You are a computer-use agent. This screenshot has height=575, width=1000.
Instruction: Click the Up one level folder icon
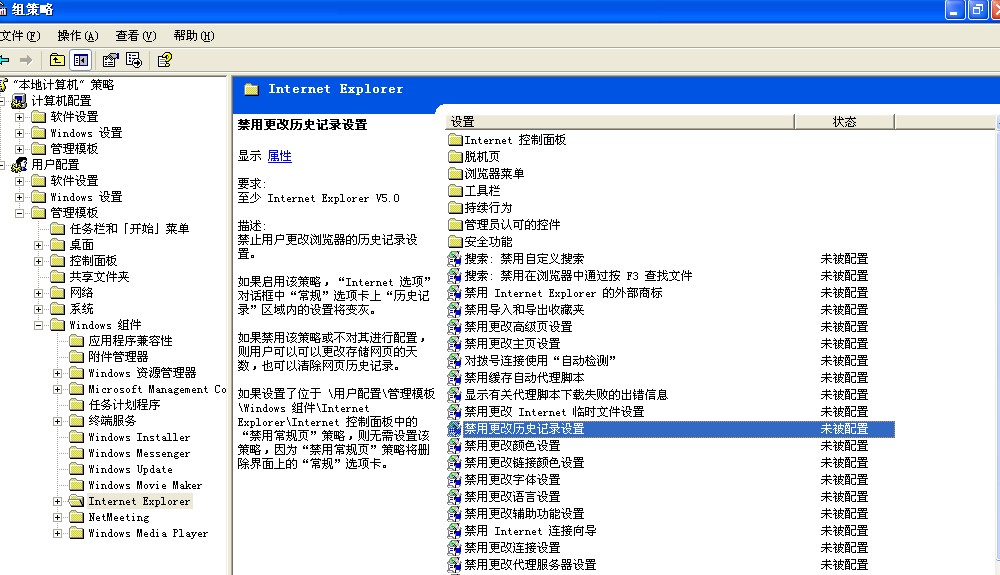coord(57,60)
